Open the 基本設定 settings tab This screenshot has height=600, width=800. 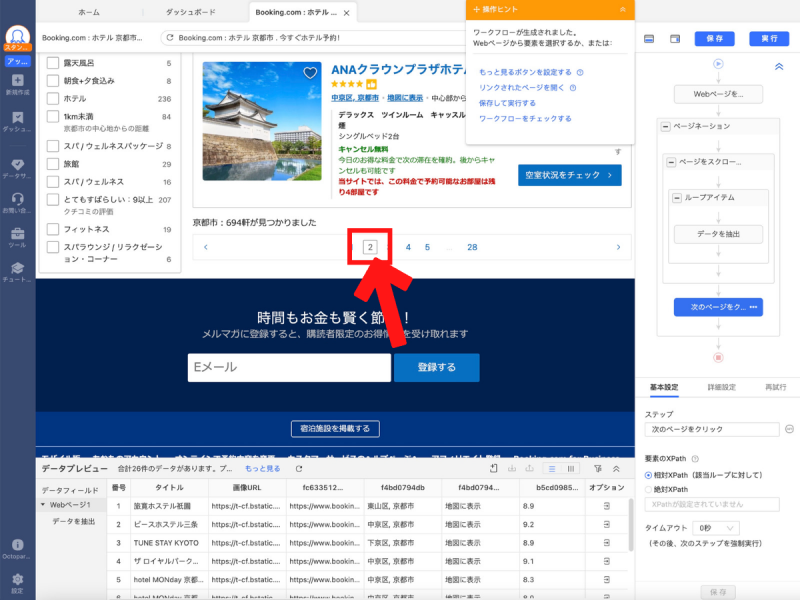[x=664, y=387]
